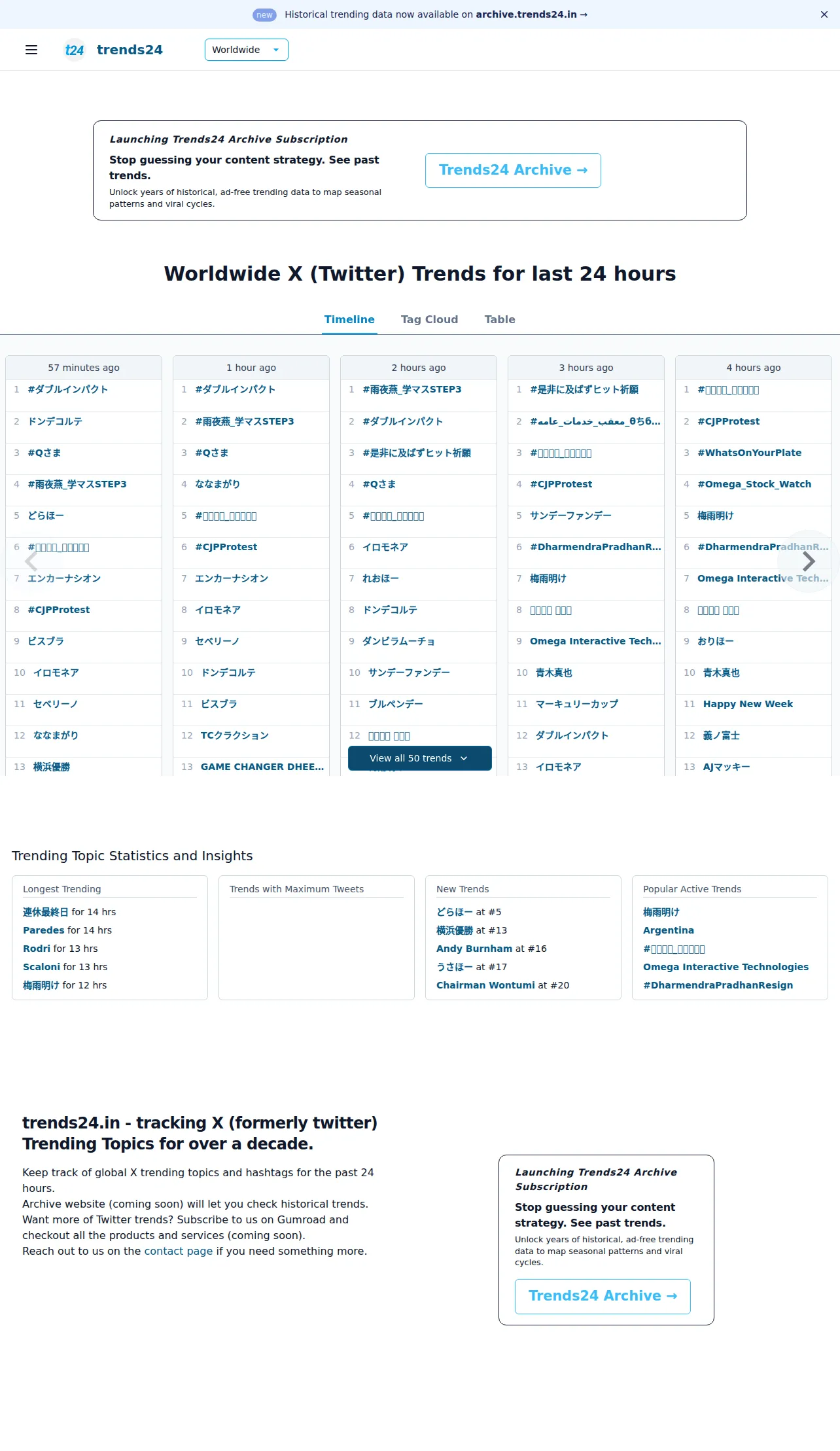
Task: Click Happy New Week trend
Action: [748, 704]
